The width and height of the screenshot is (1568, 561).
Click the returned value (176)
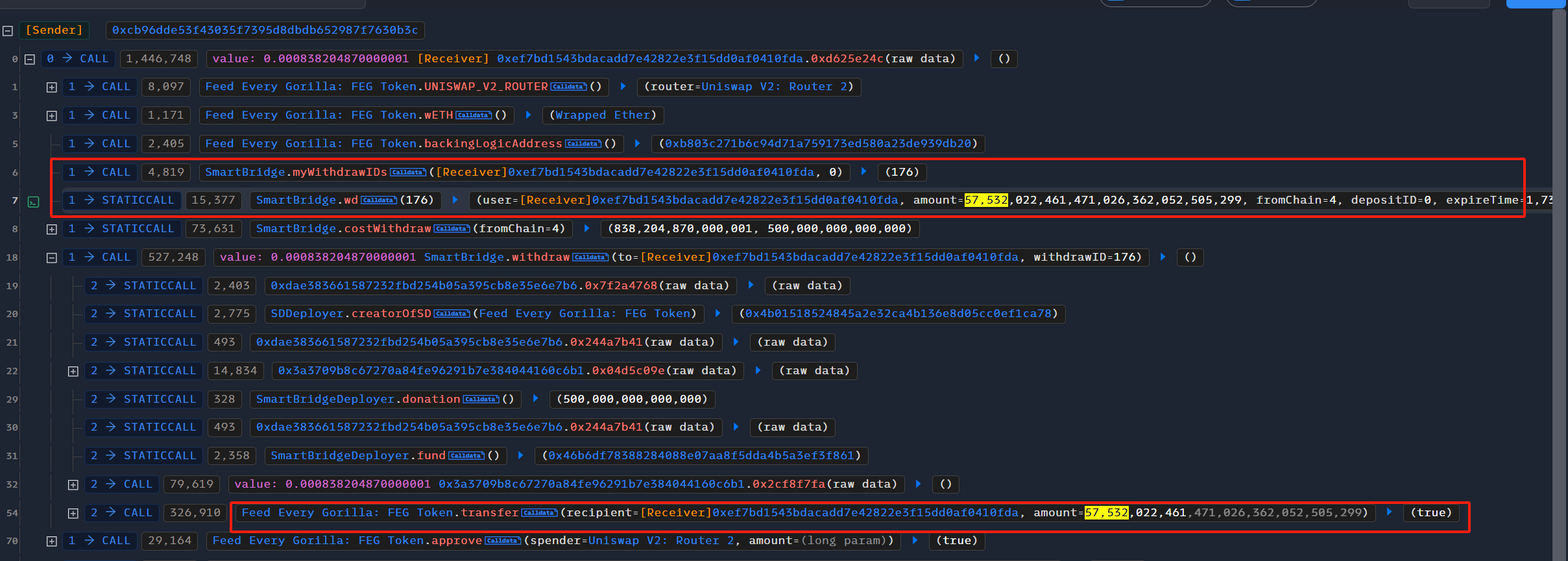(x=902, y=173)
